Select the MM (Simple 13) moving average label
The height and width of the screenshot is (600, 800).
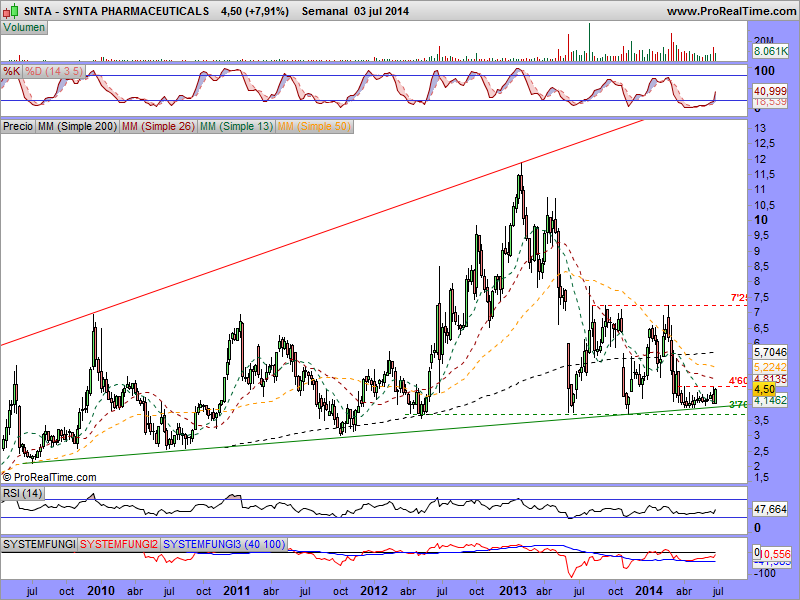click(x=236, y=127)
